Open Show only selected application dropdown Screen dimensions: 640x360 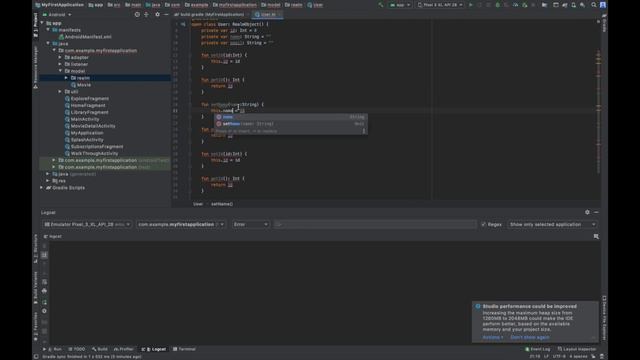tap(552, 224)
